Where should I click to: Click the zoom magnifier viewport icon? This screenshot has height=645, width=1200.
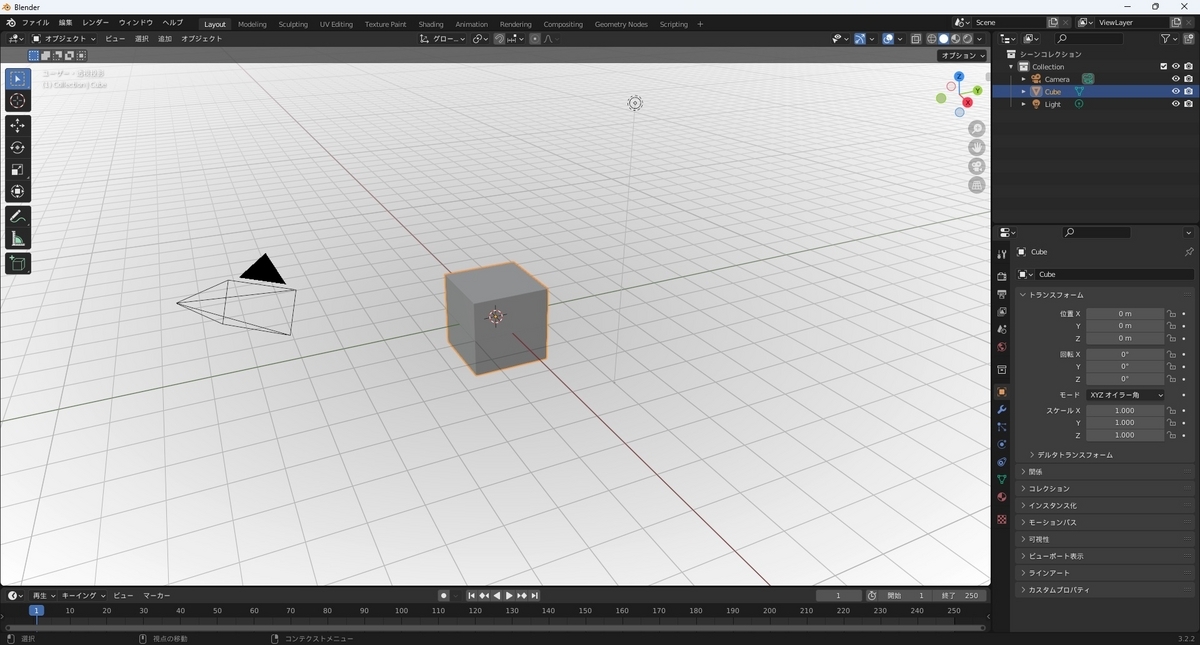tap(976, 129)
